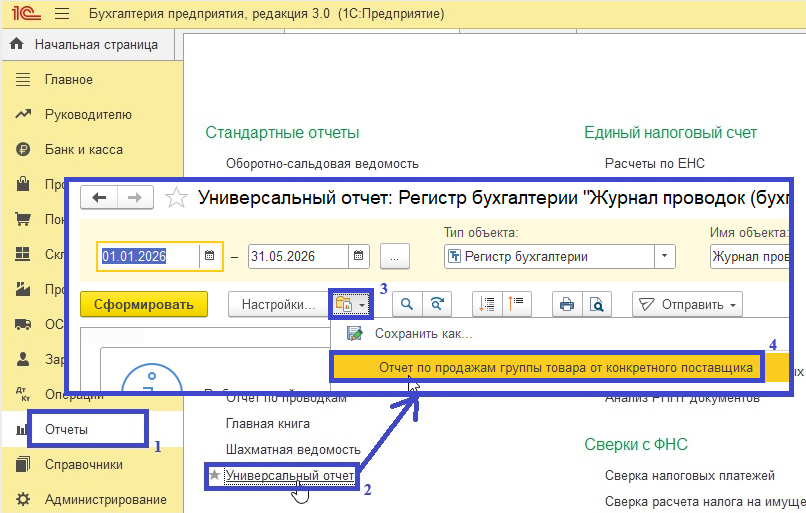Open the Отправить dropdown button
The width and height of the screenshot is (806, 513).
687,304
